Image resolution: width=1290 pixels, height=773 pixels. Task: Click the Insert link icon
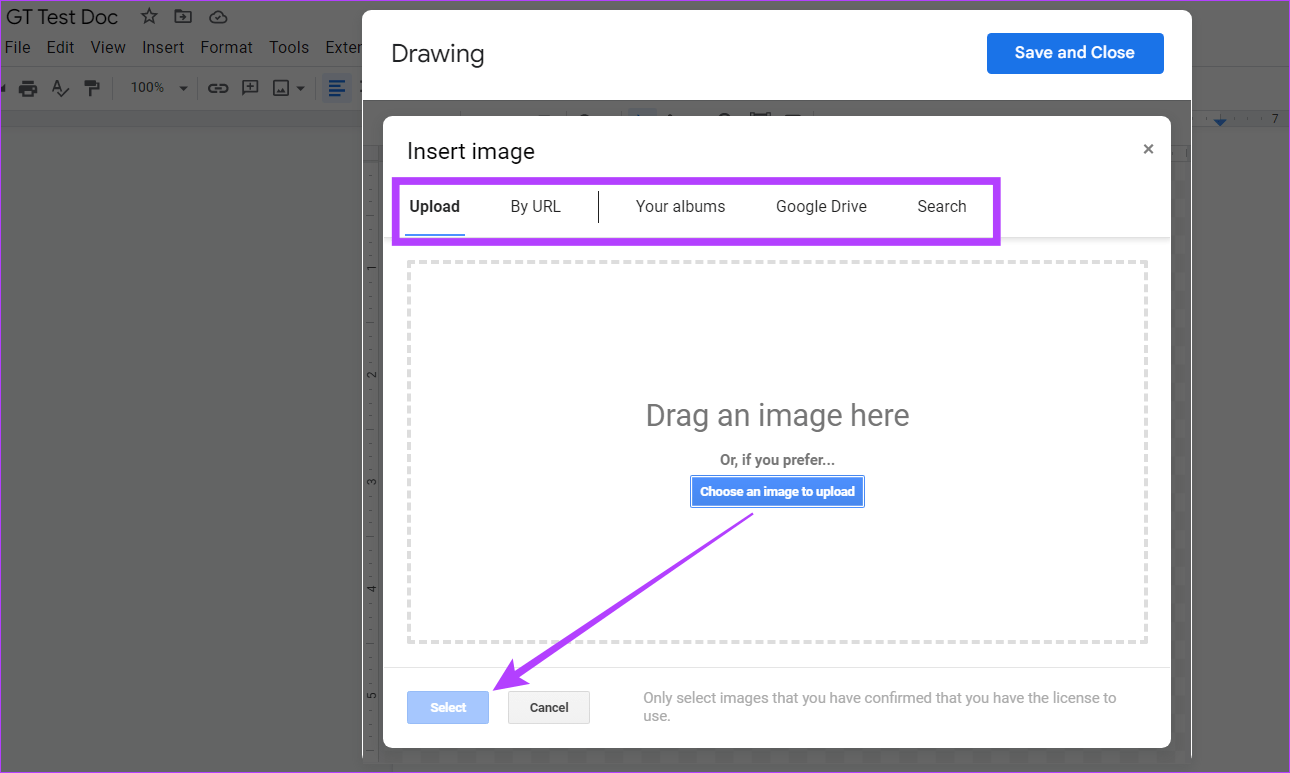click(x=218, y=88)
